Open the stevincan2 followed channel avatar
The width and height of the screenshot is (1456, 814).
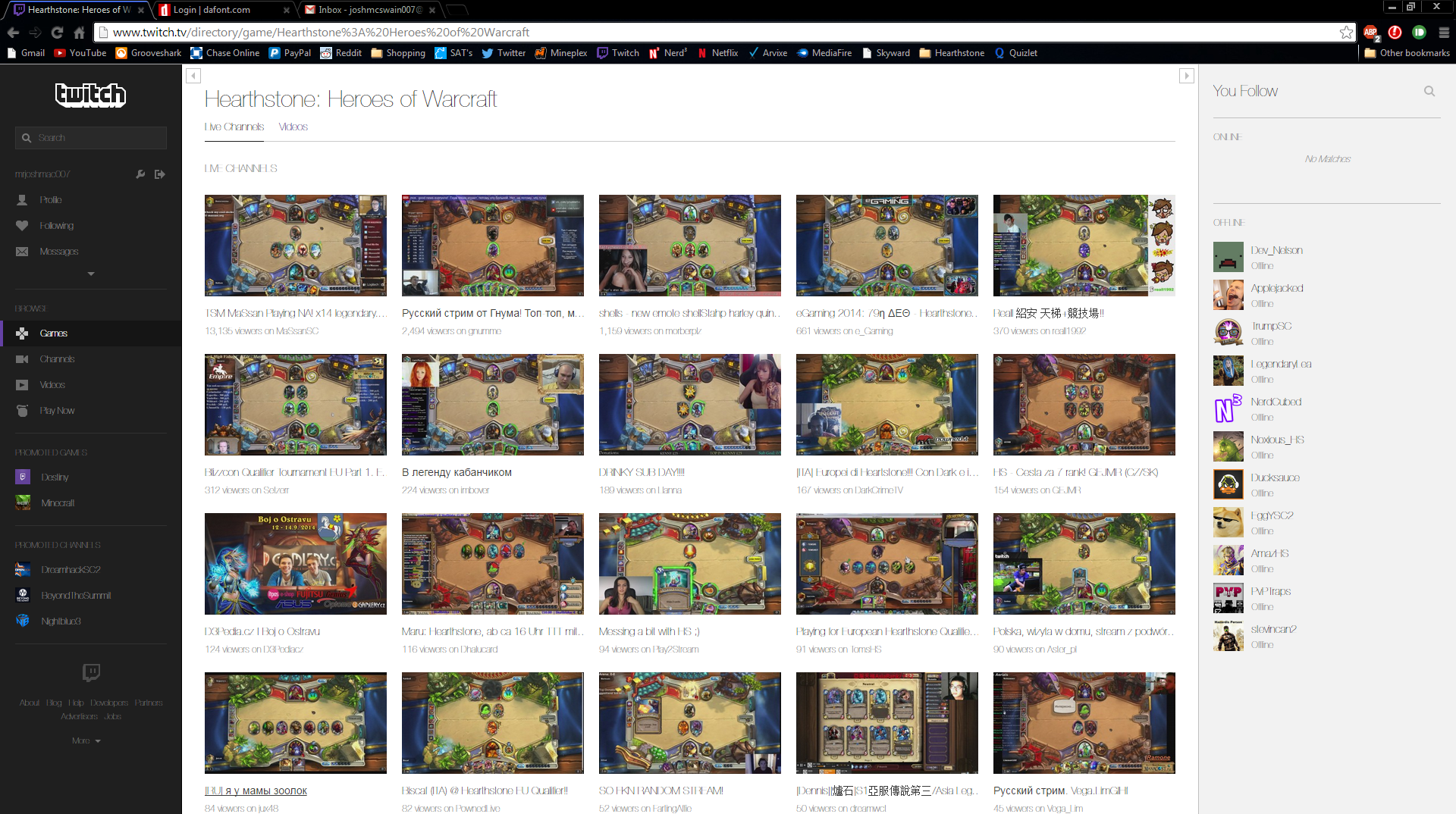(x=1228, y=636)
